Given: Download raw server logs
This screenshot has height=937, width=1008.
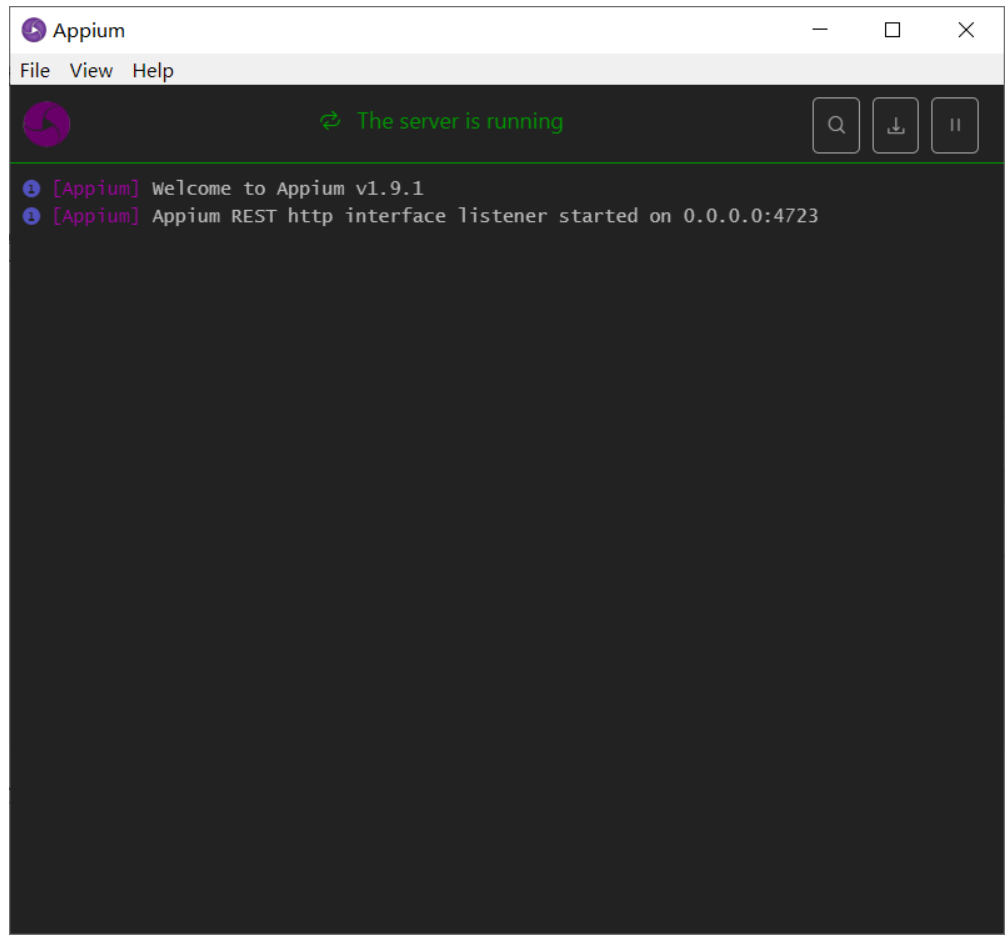Looking at the screenshot, I should coord(895,125).
